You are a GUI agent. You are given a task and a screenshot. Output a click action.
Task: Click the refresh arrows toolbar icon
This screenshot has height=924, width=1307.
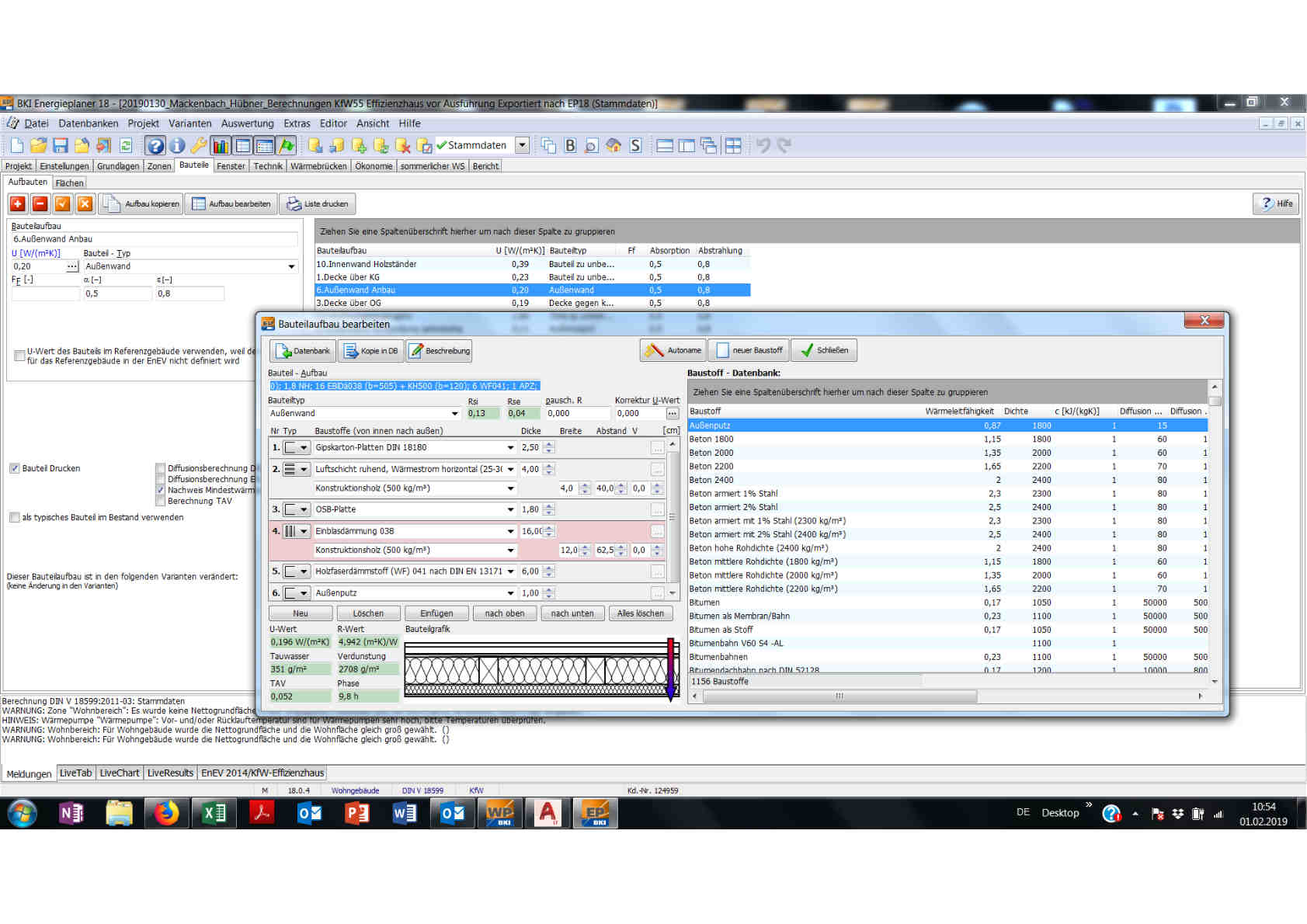click(126, 145)
